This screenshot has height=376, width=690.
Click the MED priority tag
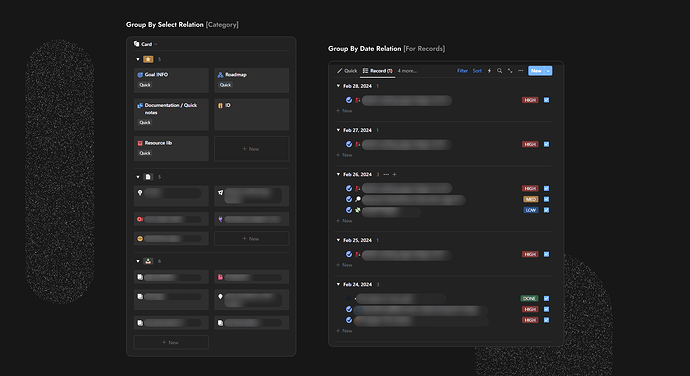[531, 199]
